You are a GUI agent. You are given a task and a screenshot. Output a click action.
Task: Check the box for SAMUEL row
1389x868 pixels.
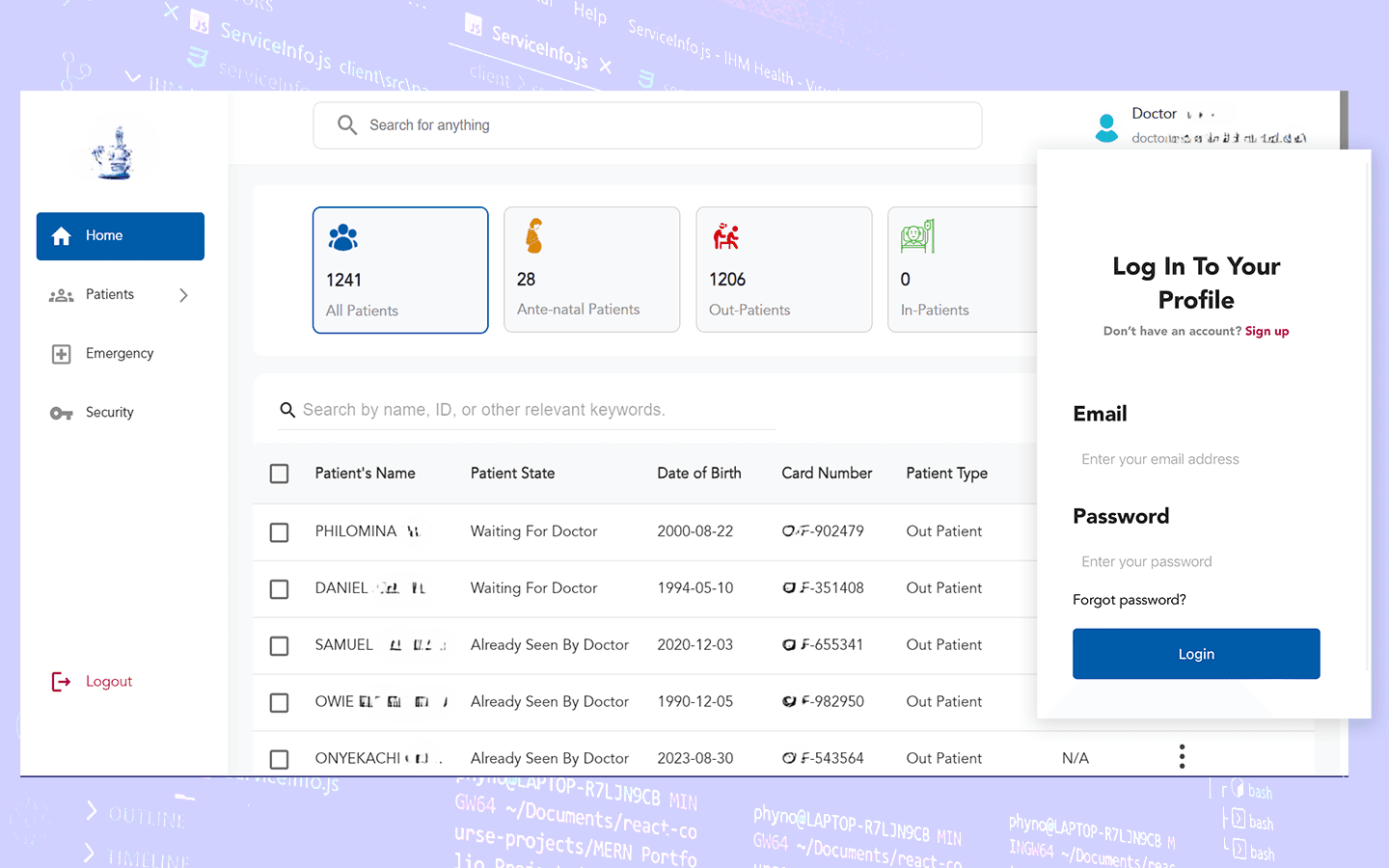tap(279, 646)
